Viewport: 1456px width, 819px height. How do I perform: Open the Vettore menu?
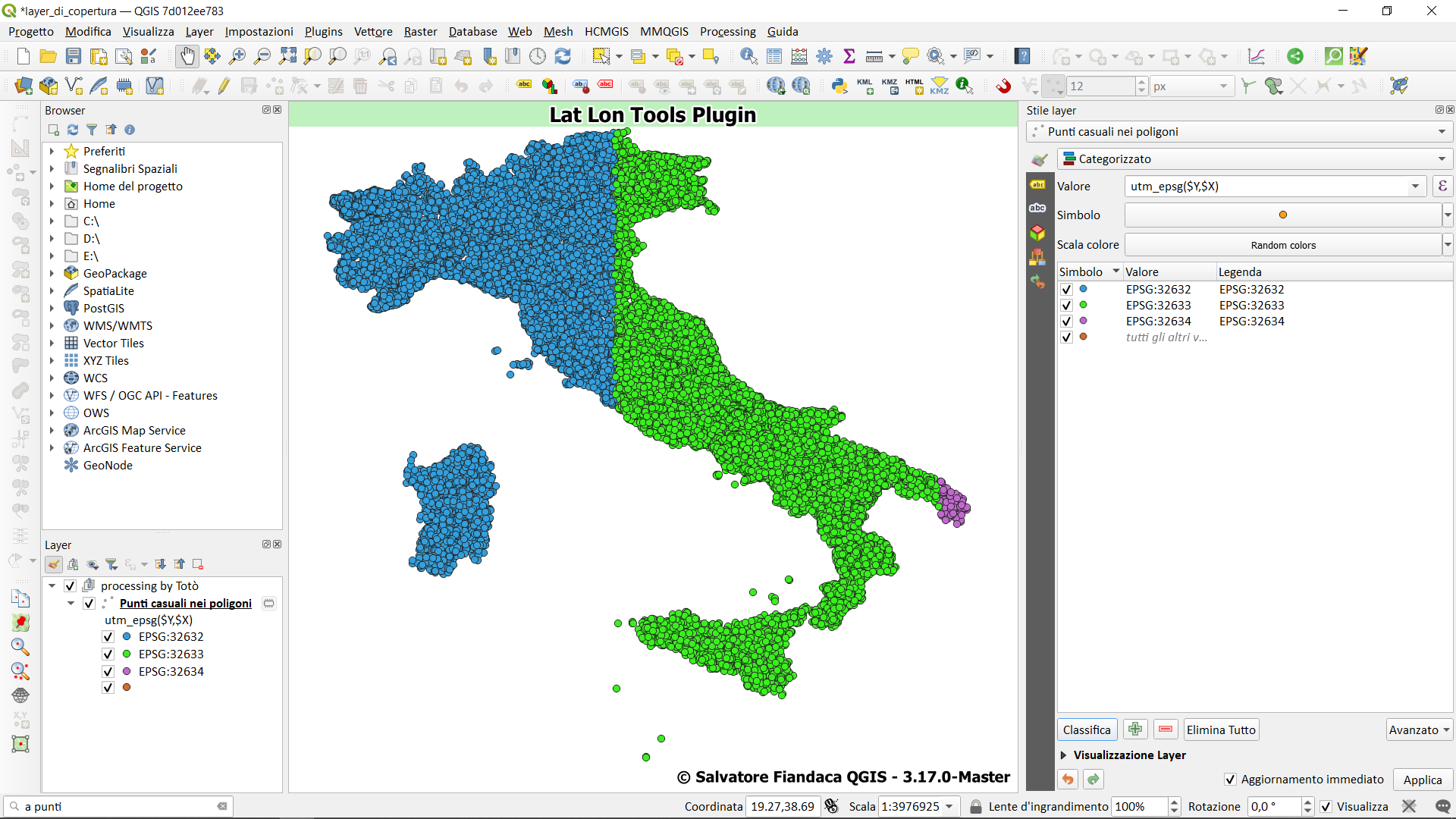pyautogui.click(x=372, y=31)
